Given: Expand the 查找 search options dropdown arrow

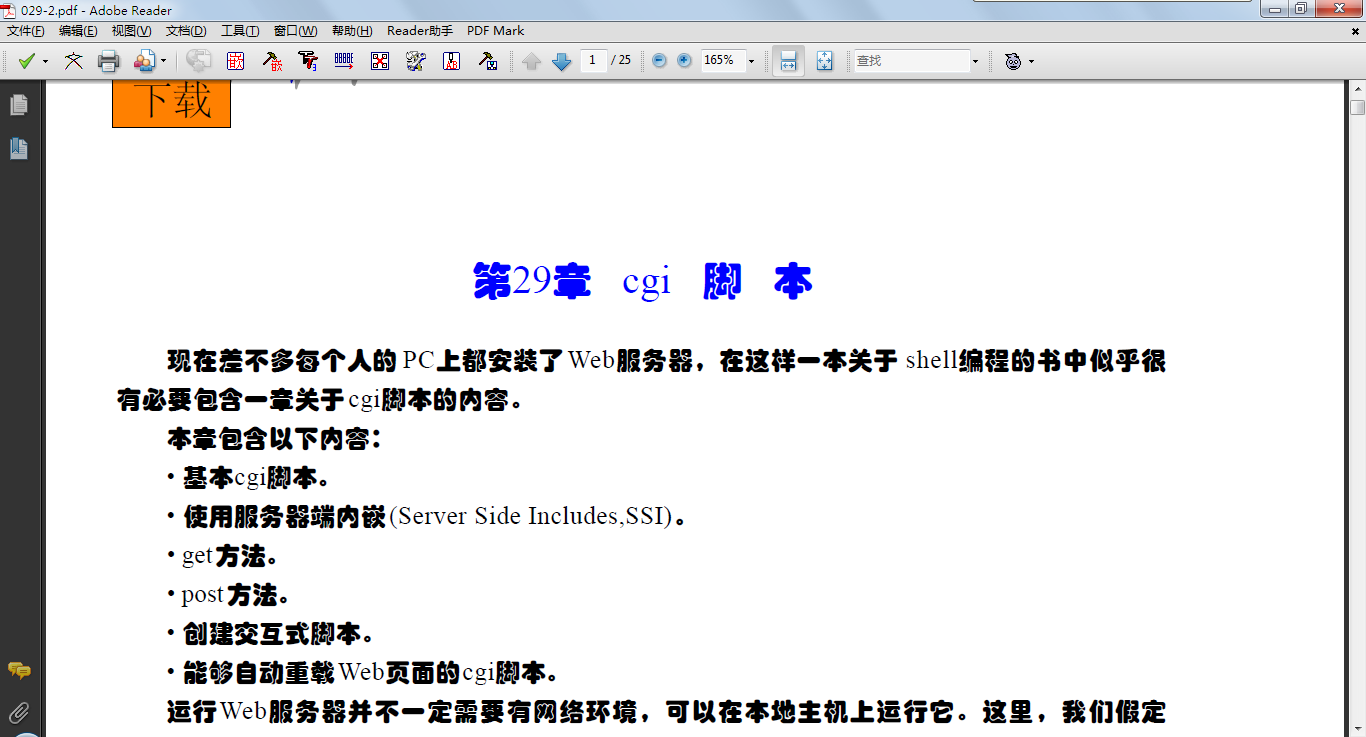Looking at the screenshot, I should tap(975, 61).
